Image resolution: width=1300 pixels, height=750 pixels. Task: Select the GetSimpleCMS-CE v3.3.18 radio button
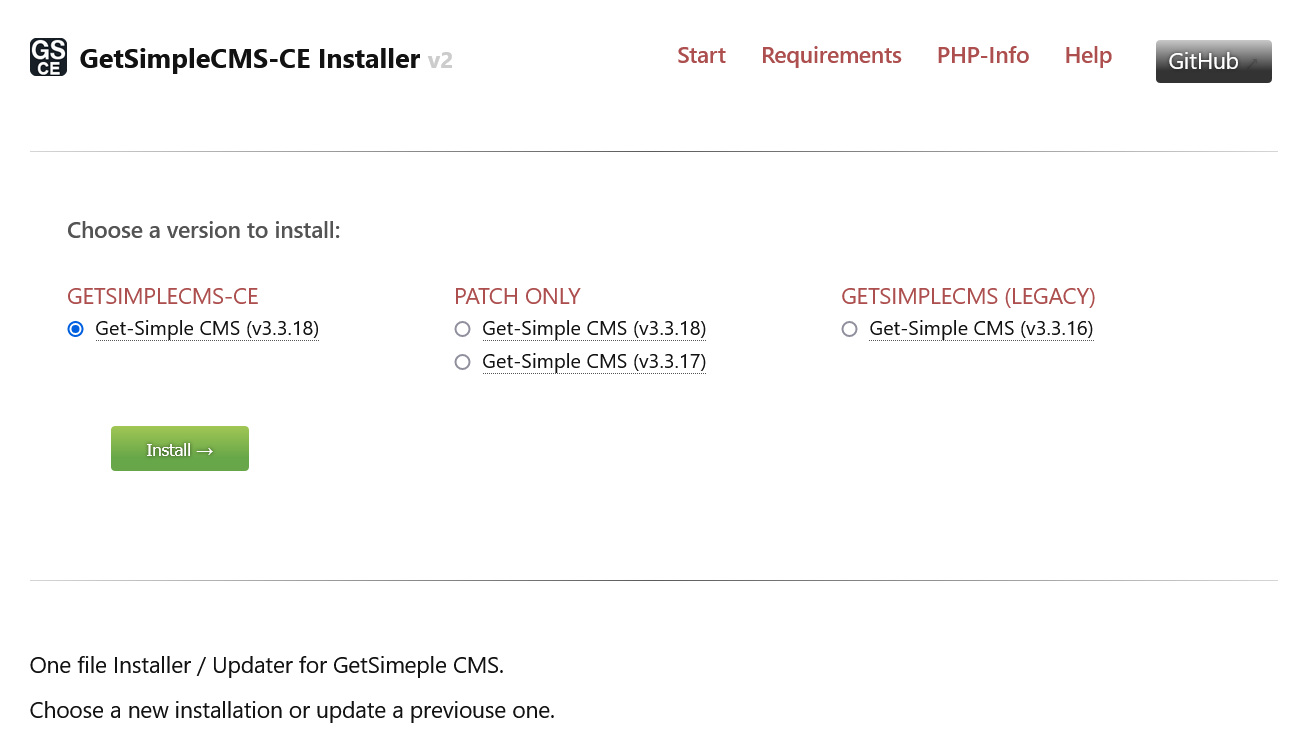(x=75, y=328)
